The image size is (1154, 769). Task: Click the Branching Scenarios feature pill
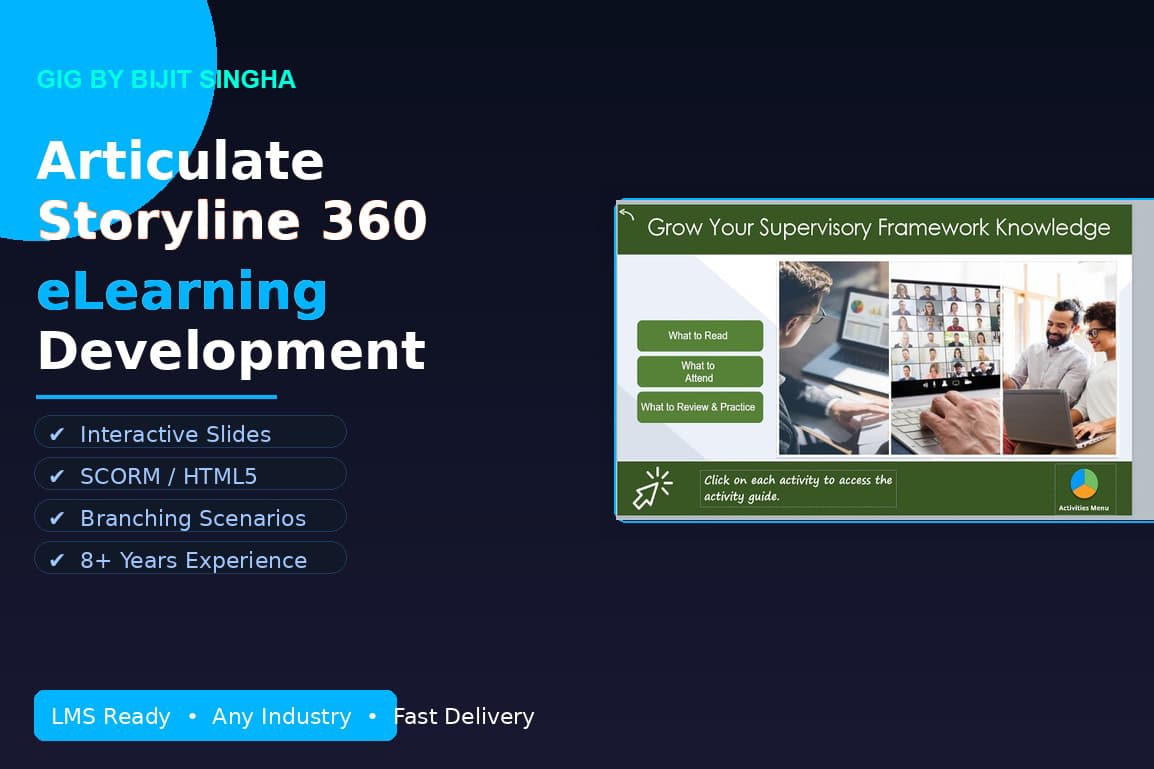point(191,516)
